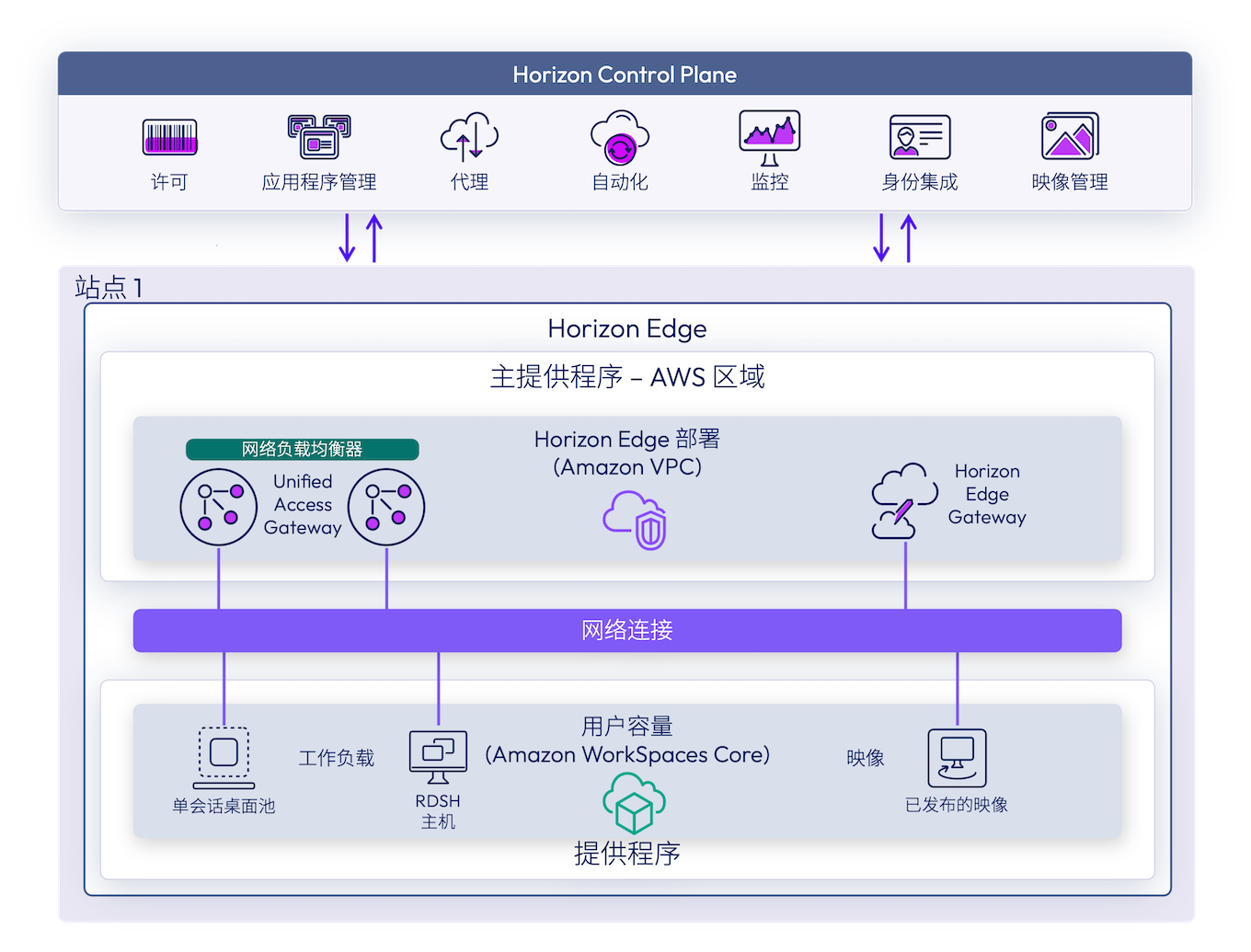Select the 自动化 cloud sync icon
This screenshot has width=1251, height=952.
tap(620, 138)
